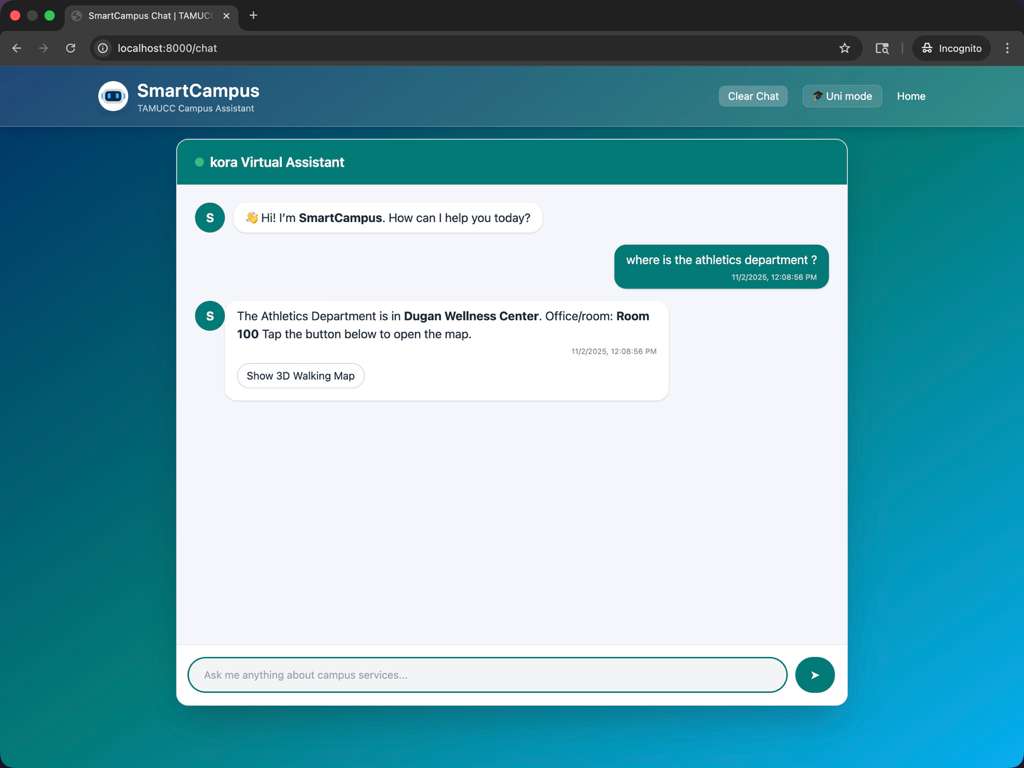Viewport: 1024px width, 768px height.
Task: Click the greeting message bubble
Action: point(387,217)
